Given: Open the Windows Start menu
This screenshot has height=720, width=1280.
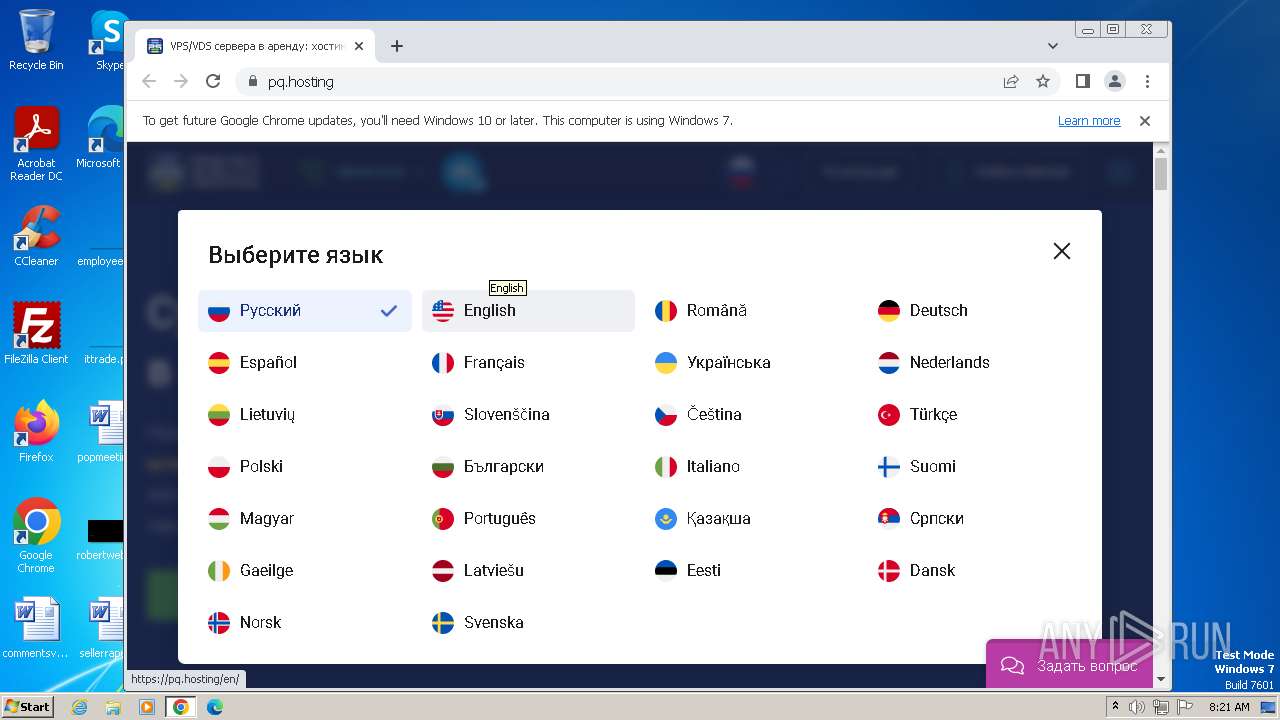Looking at the screenshot, I should [27, 707].
